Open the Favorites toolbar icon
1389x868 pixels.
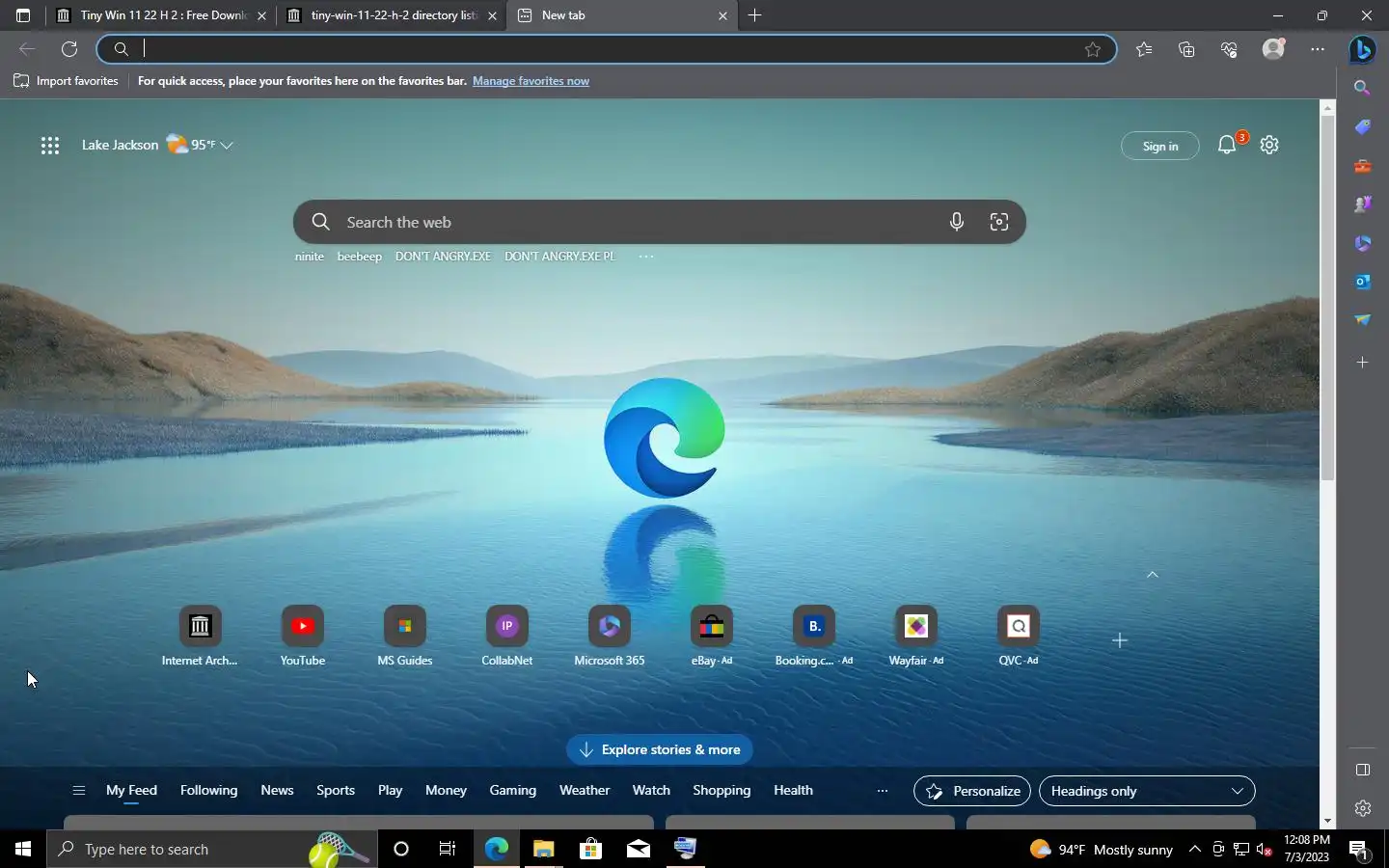coord(1144,49)
